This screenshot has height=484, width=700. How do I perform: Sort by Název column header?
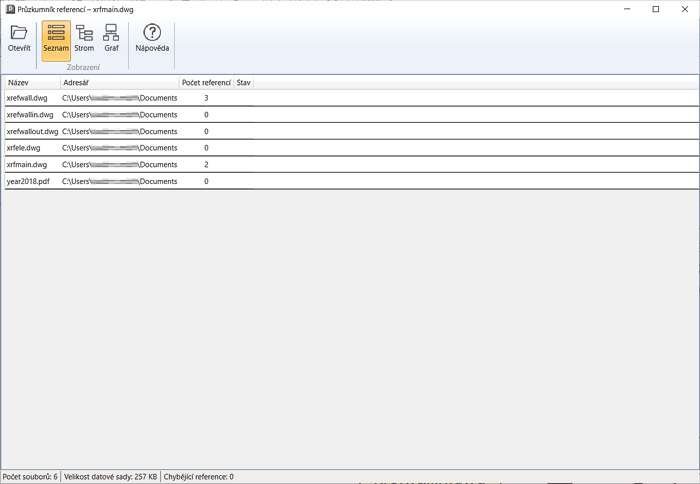tap(30, 82)
